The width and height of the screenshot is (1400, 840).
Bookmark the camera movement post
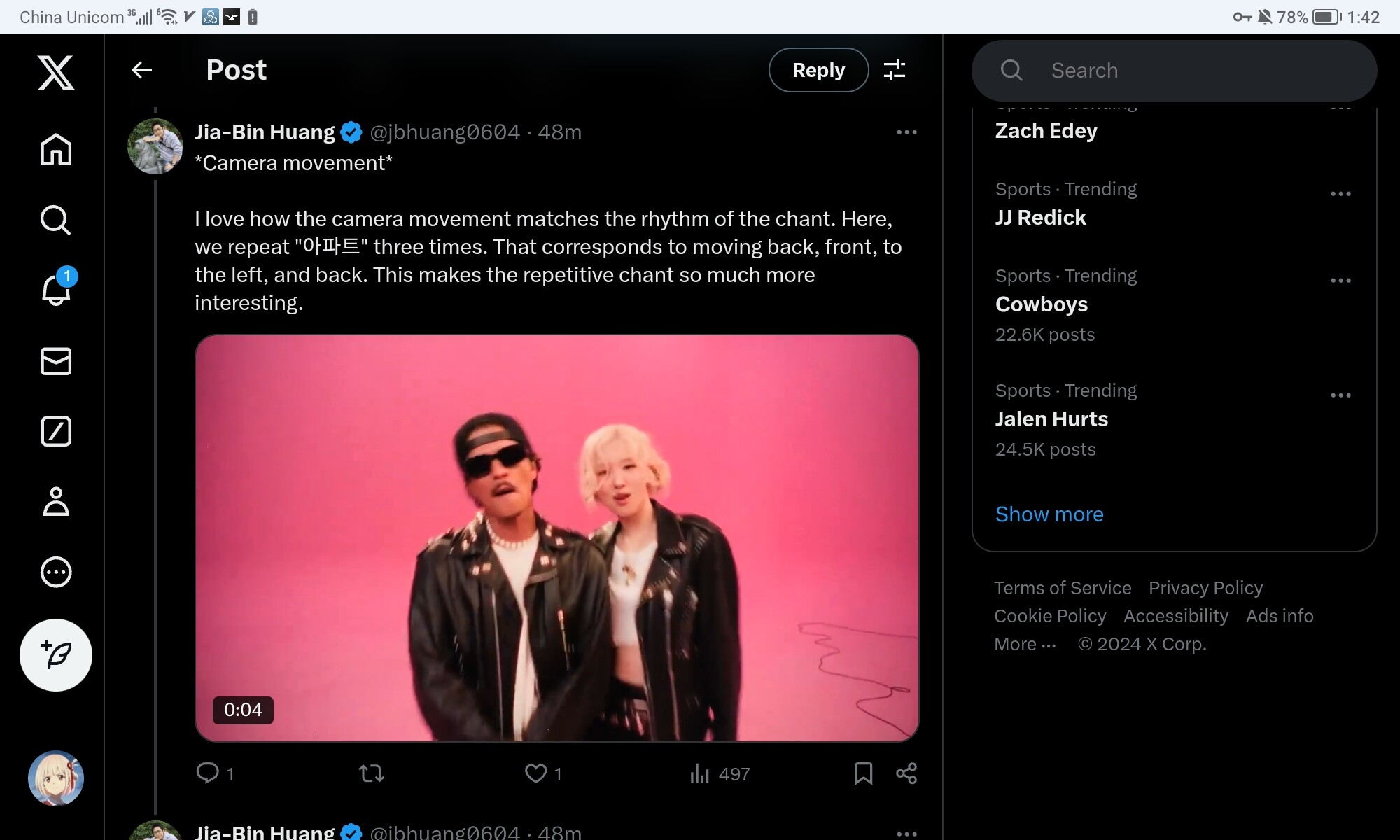863,773
